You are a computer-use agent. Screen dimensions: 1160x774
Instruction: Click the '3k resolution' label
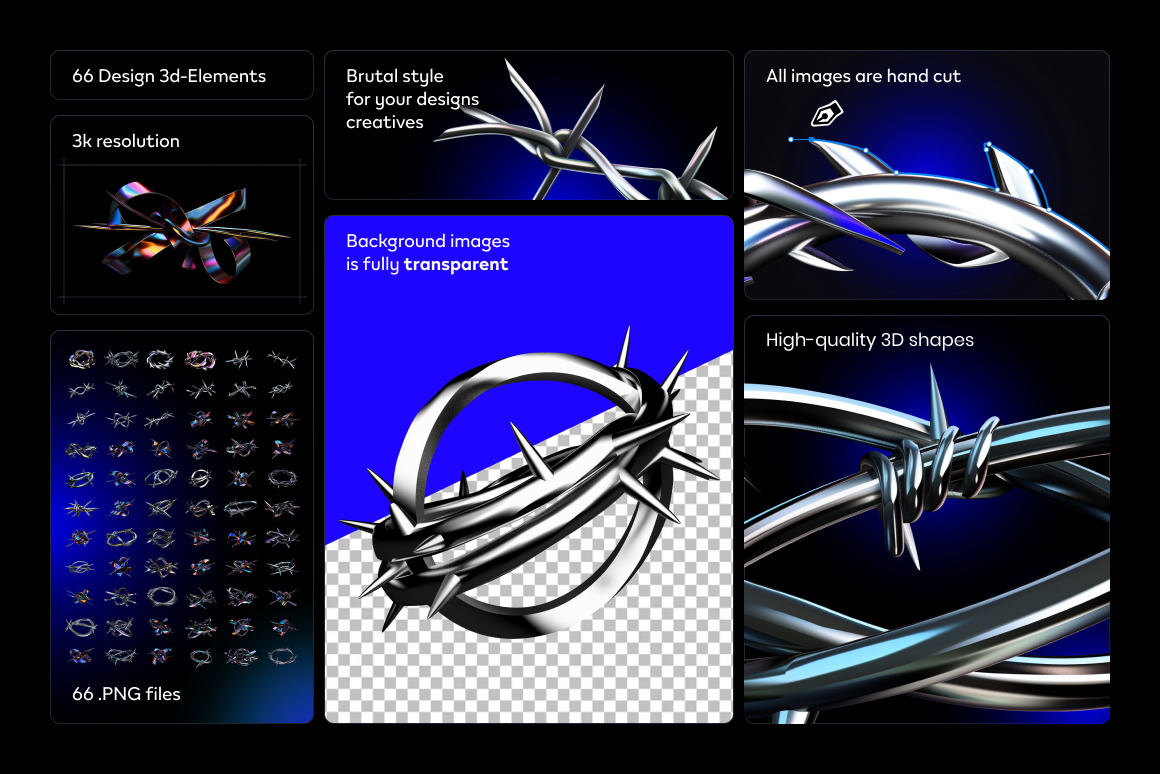coord(126,141)
